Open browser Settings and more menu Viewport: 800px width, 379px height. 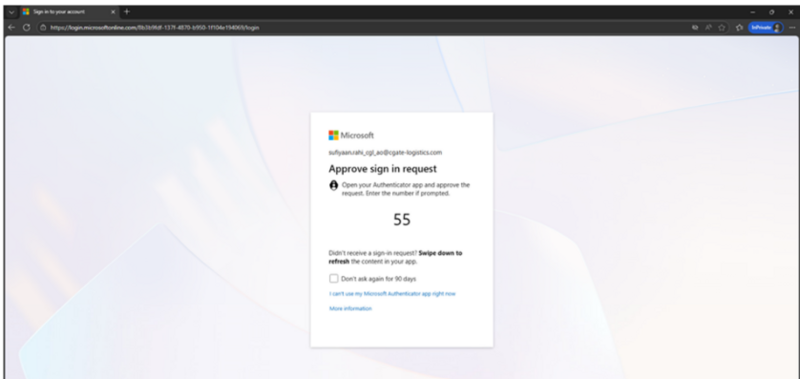(792, 28)
